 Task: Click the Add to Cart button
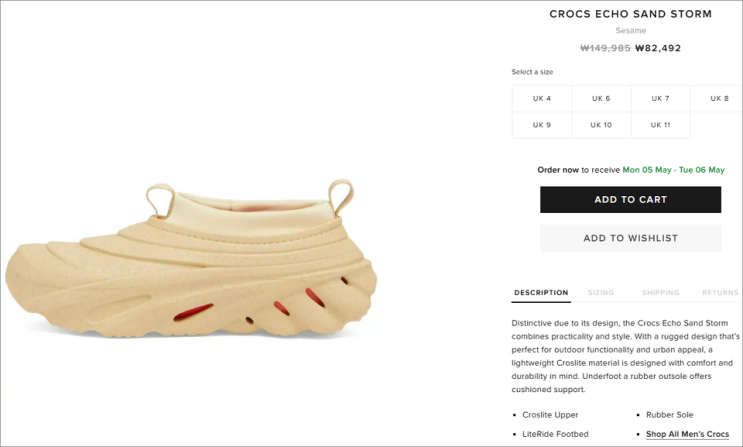[631, 200]
